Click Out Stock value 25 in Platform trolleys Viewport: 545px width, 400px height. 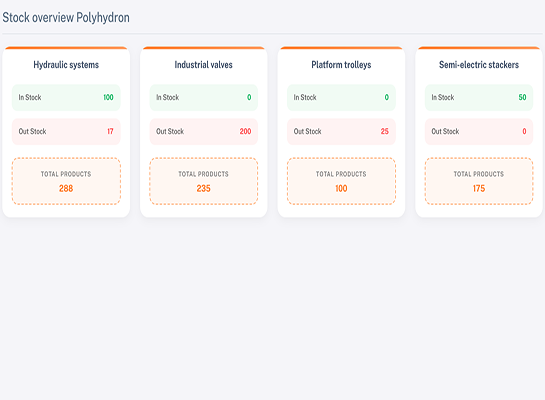(x=384, y=131)
